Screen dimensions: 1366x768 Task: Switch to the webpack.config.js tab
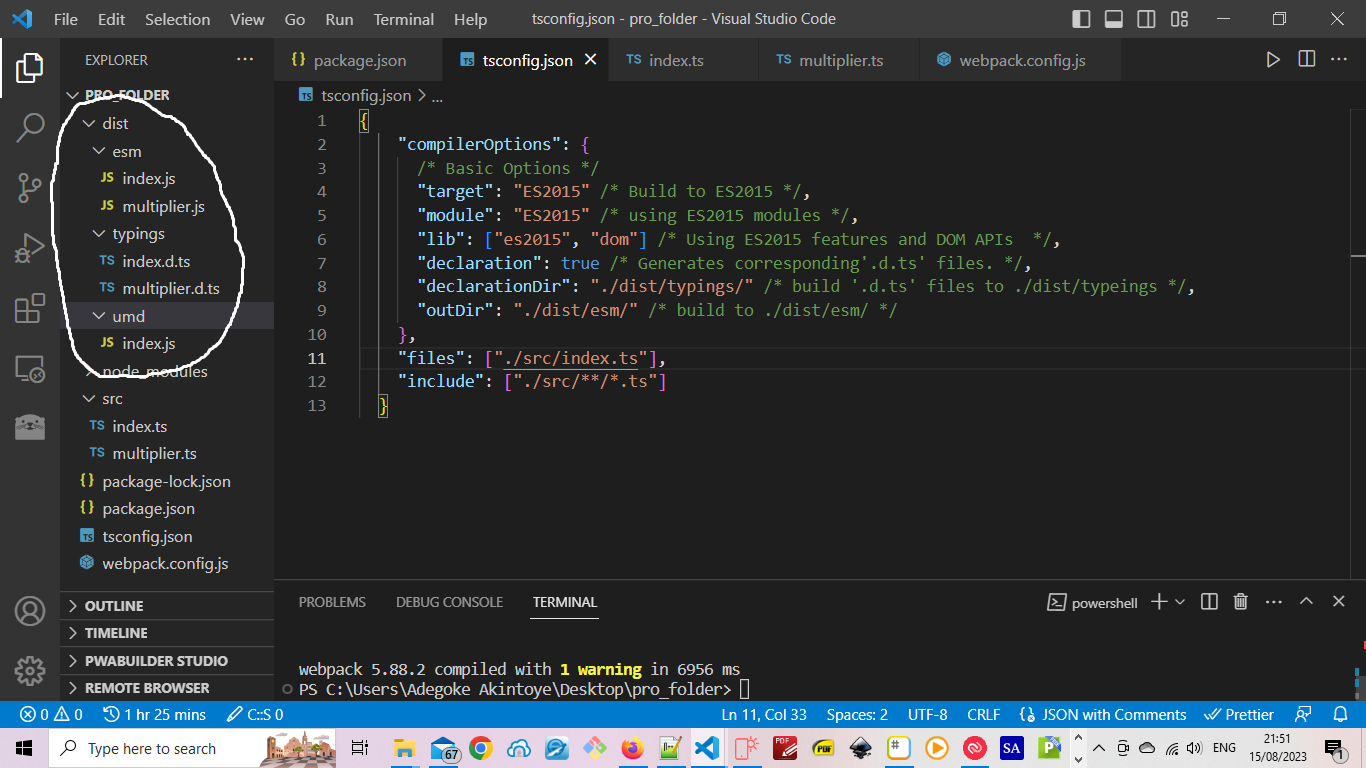pos(1021,61)
